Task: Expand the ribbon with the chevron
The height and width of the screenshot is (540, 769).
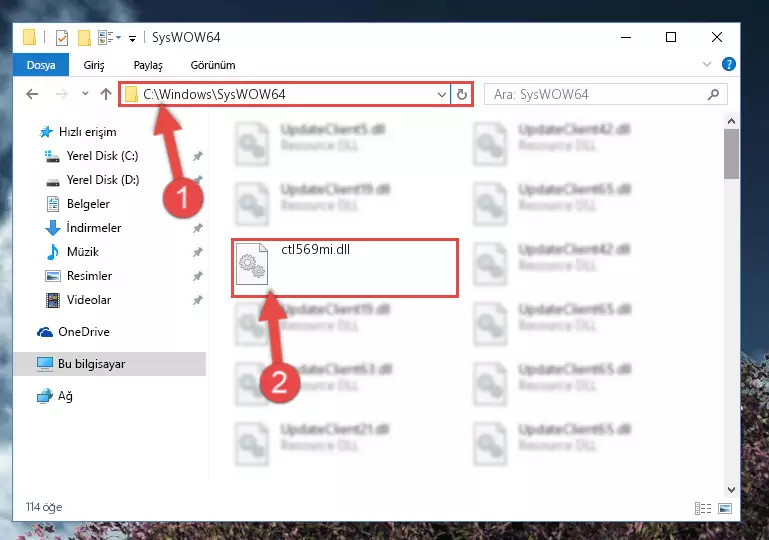Action: pyautogui.click(x=707, y=64)
